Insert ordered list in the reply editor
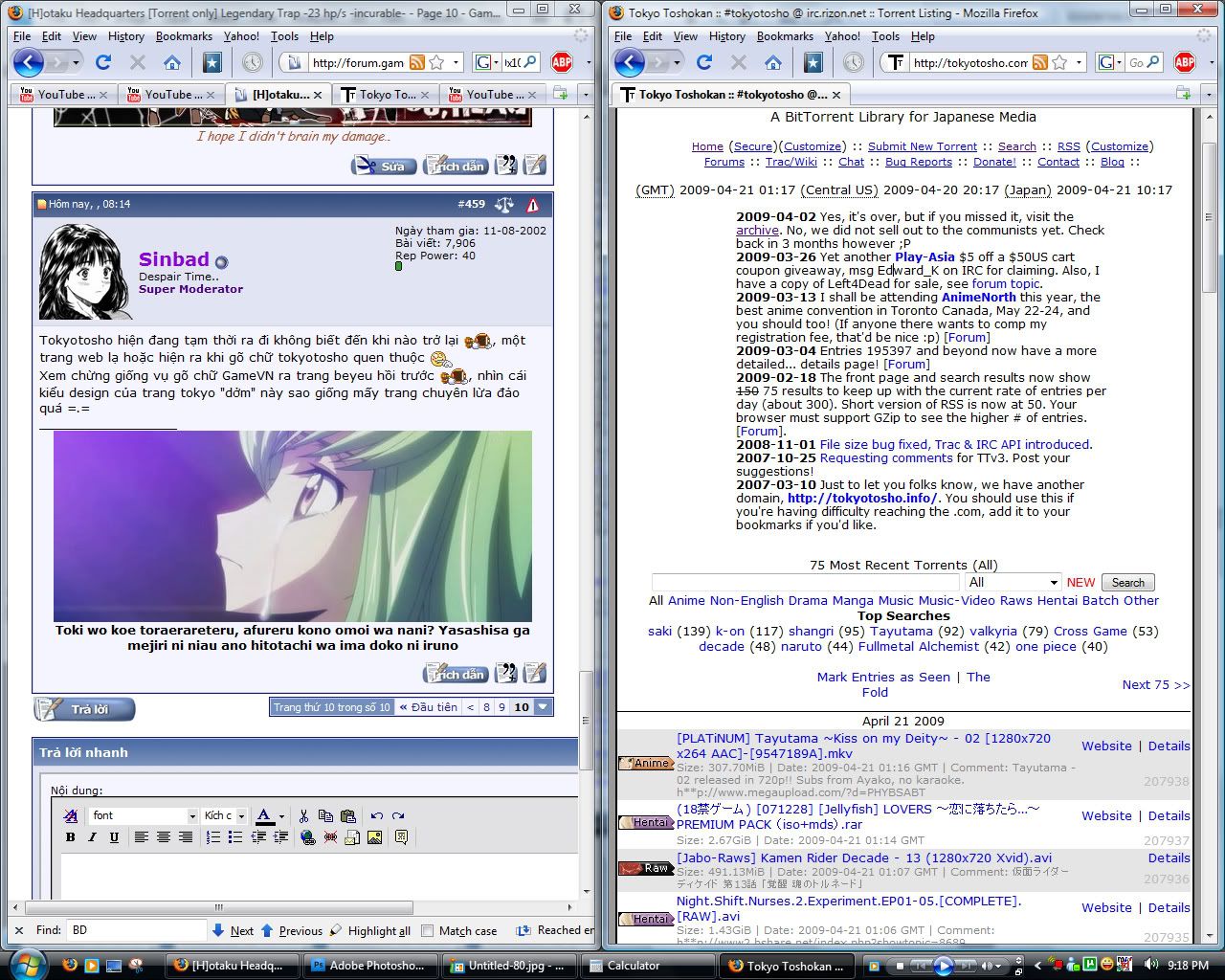The image size is (1225, 980). point(212,836)
